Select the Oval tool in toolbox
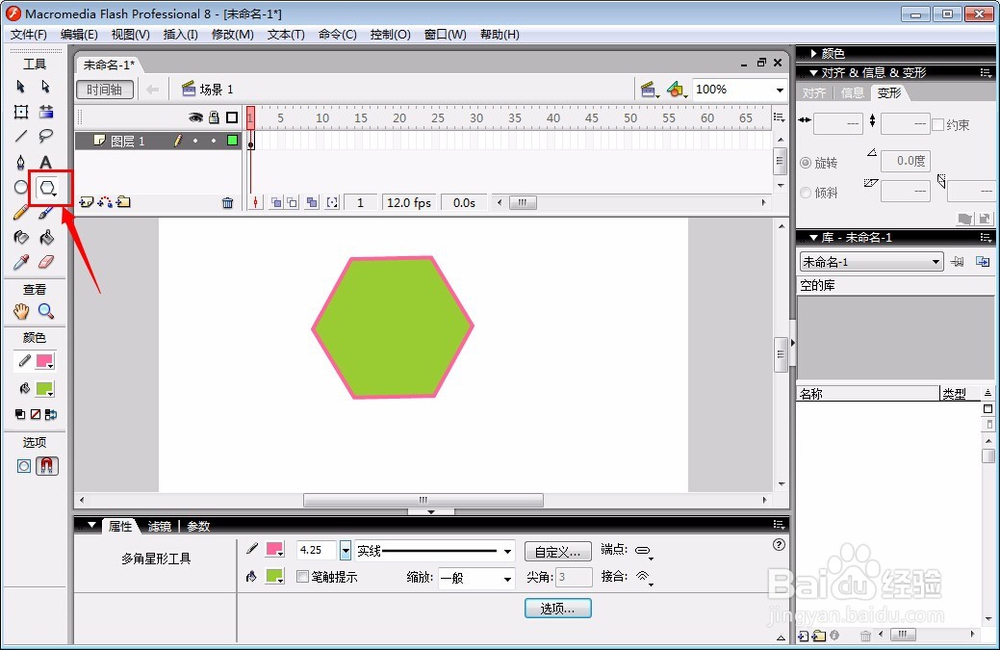The width and height of the screenshot is (1000, 650). (21, 188)
